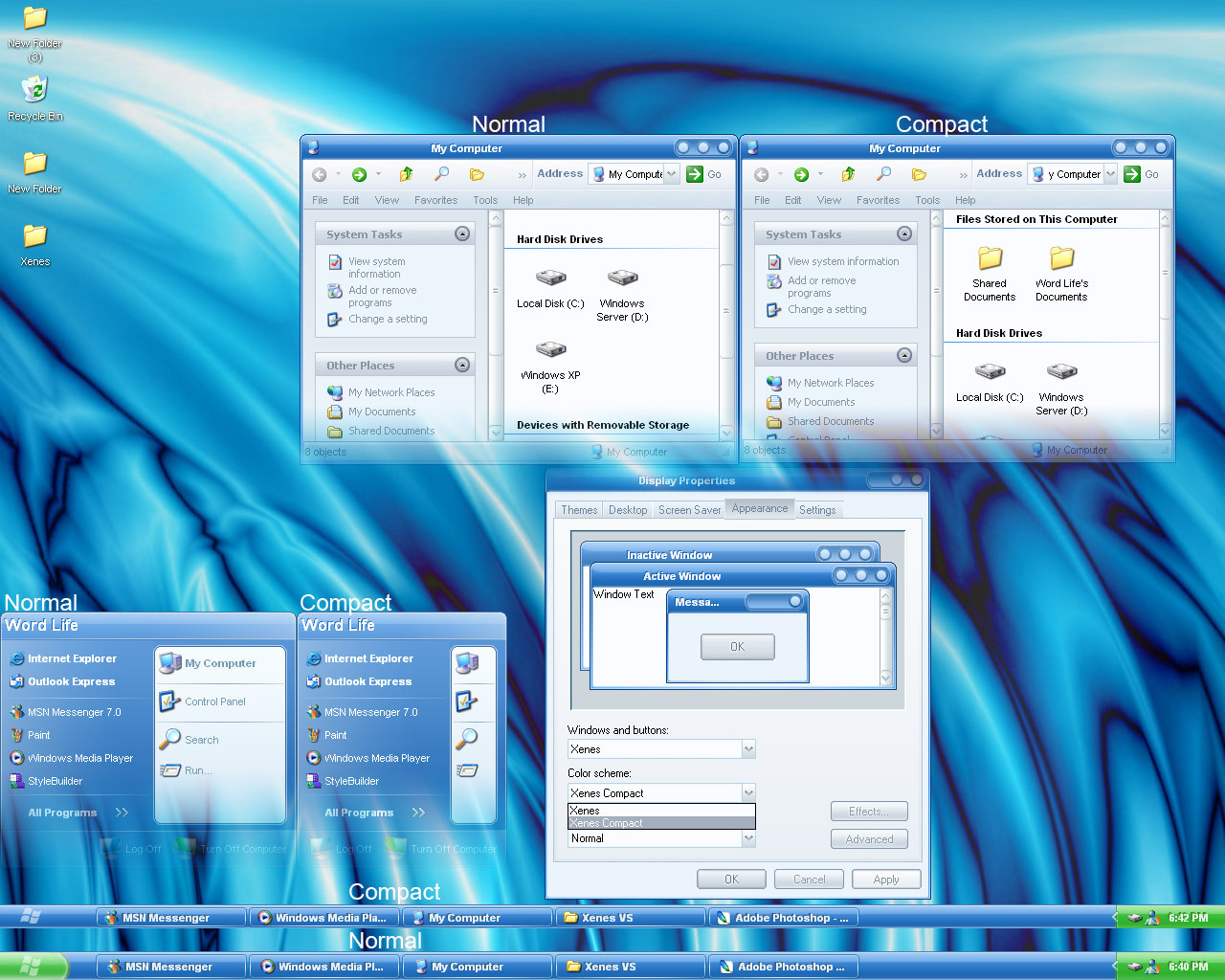Screen dimensions: 1225x980
Task: Click the Effects... button
Action: coord(869,812)
